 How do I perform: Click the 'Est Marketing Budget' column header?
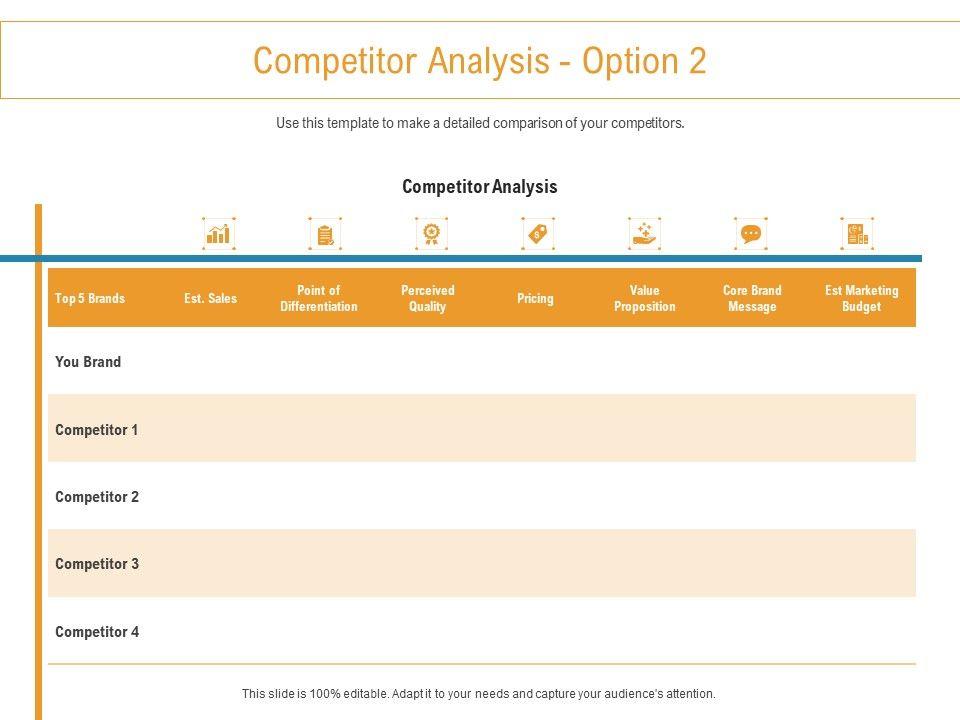point(861,298)
